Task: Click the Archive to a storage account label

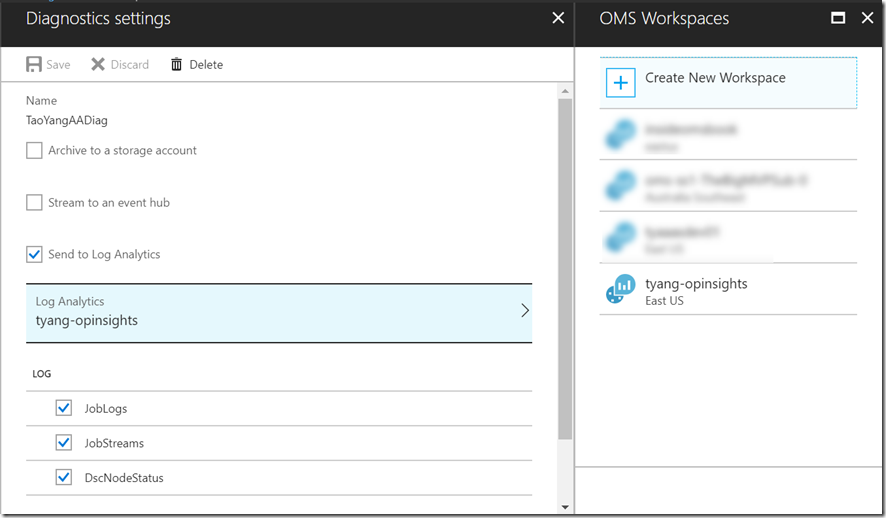Action: 122,150
